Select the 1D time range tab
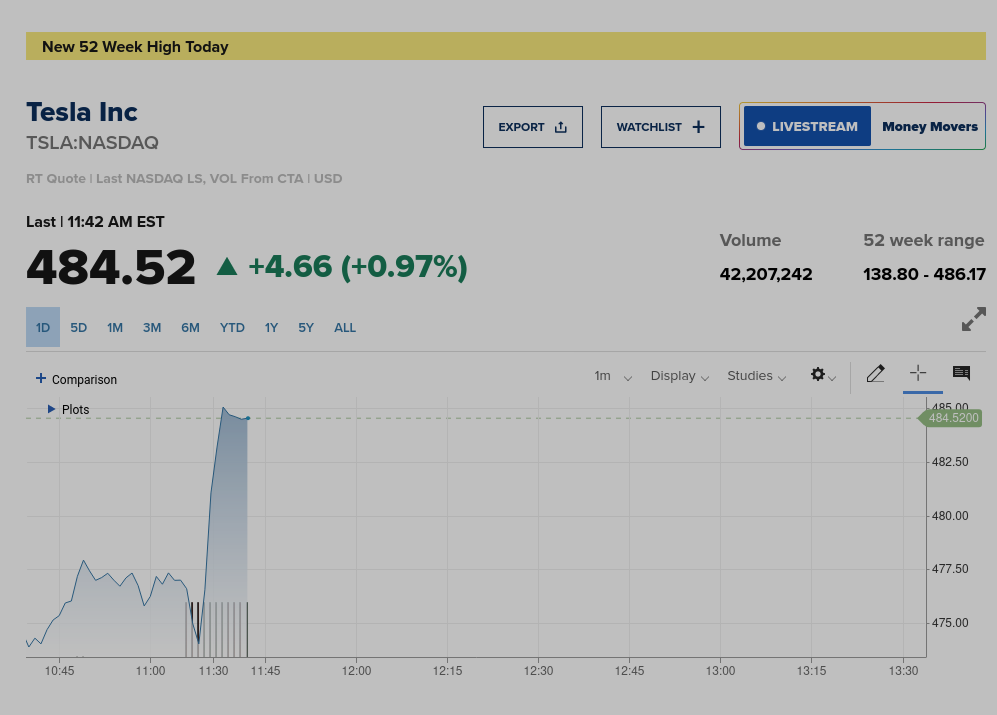This screenshot has height=715, width=997. pos(43,328)
